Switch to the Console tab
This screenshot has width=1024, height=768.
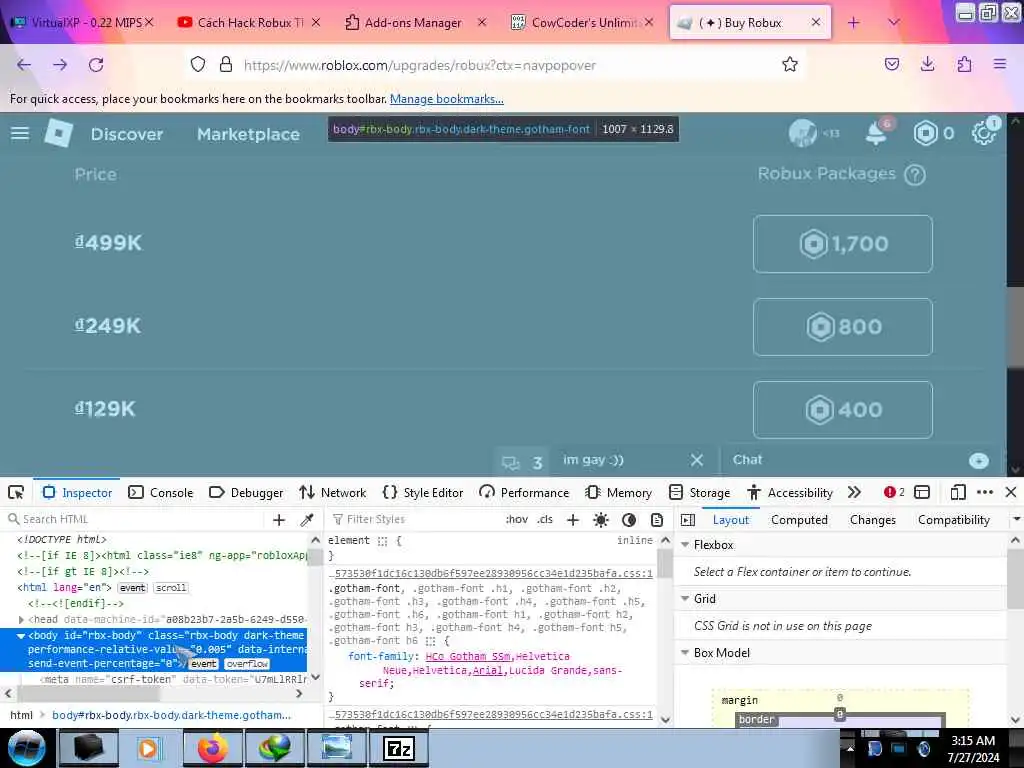coord(161,492)
